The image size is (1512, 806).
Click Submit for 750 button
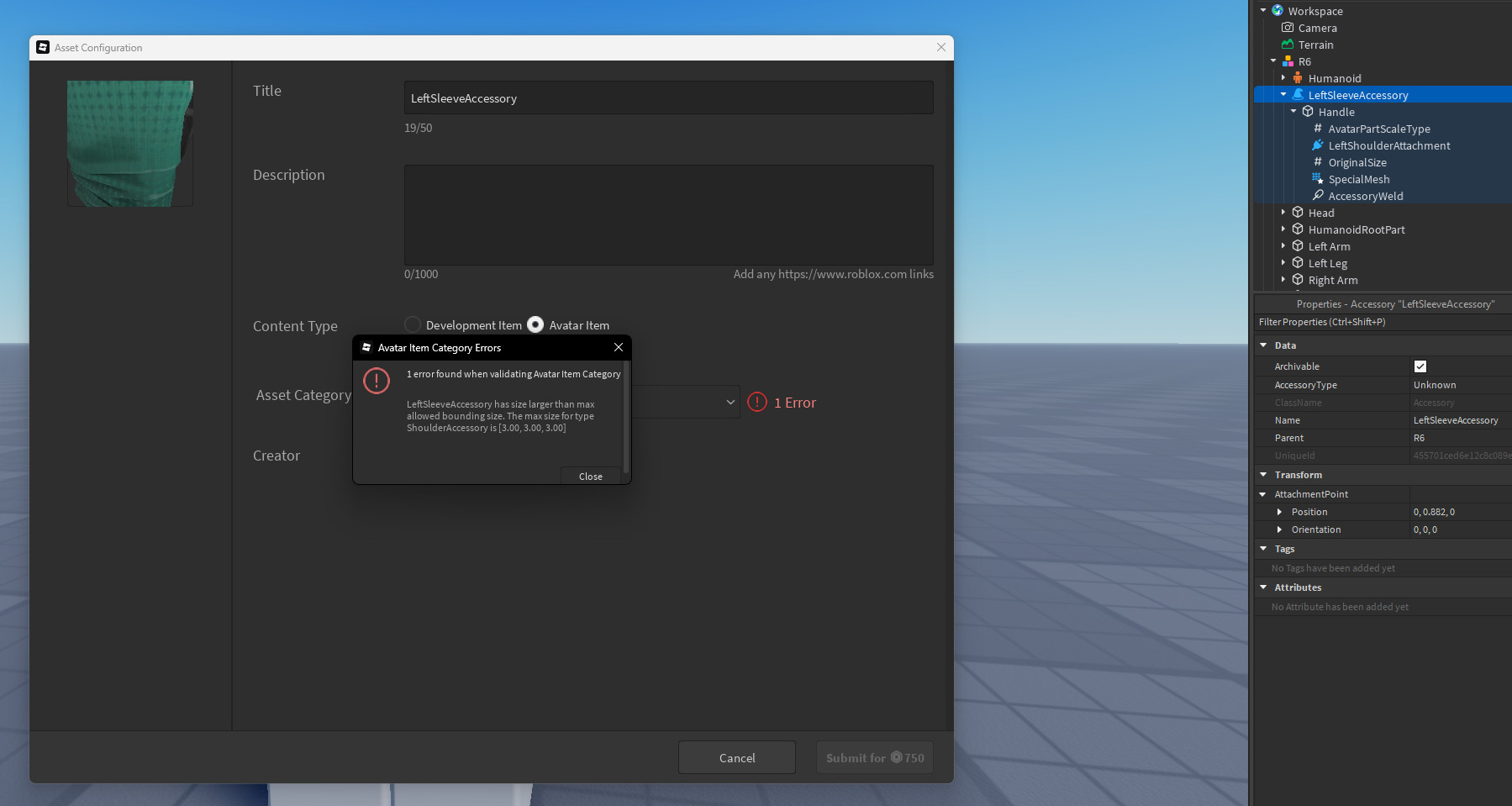tap(875, 757)
